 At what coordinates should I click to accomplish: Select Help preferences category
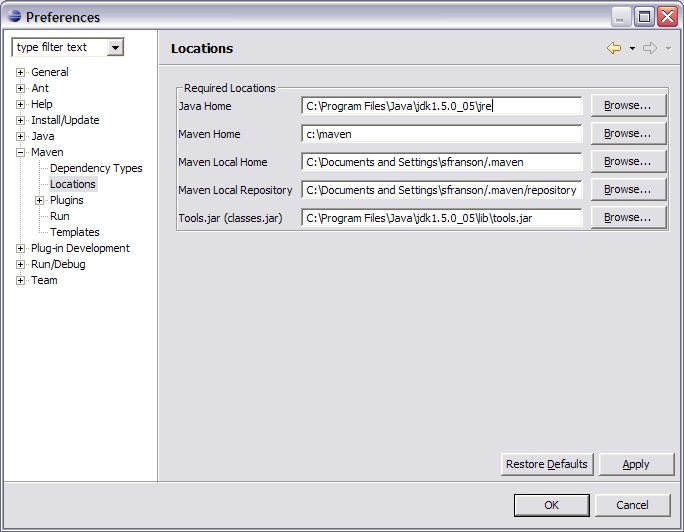(41, 104)
